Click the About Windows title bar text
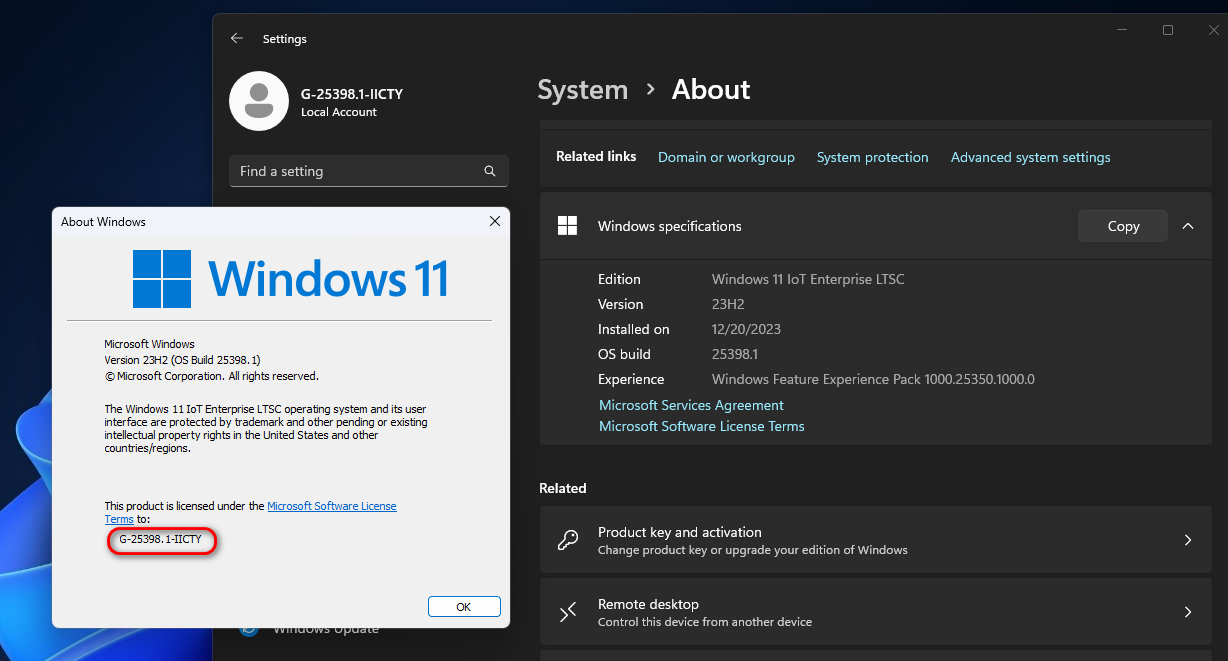Image resolution: width=1228 pixels, height=661 pixels. point(103,221)
